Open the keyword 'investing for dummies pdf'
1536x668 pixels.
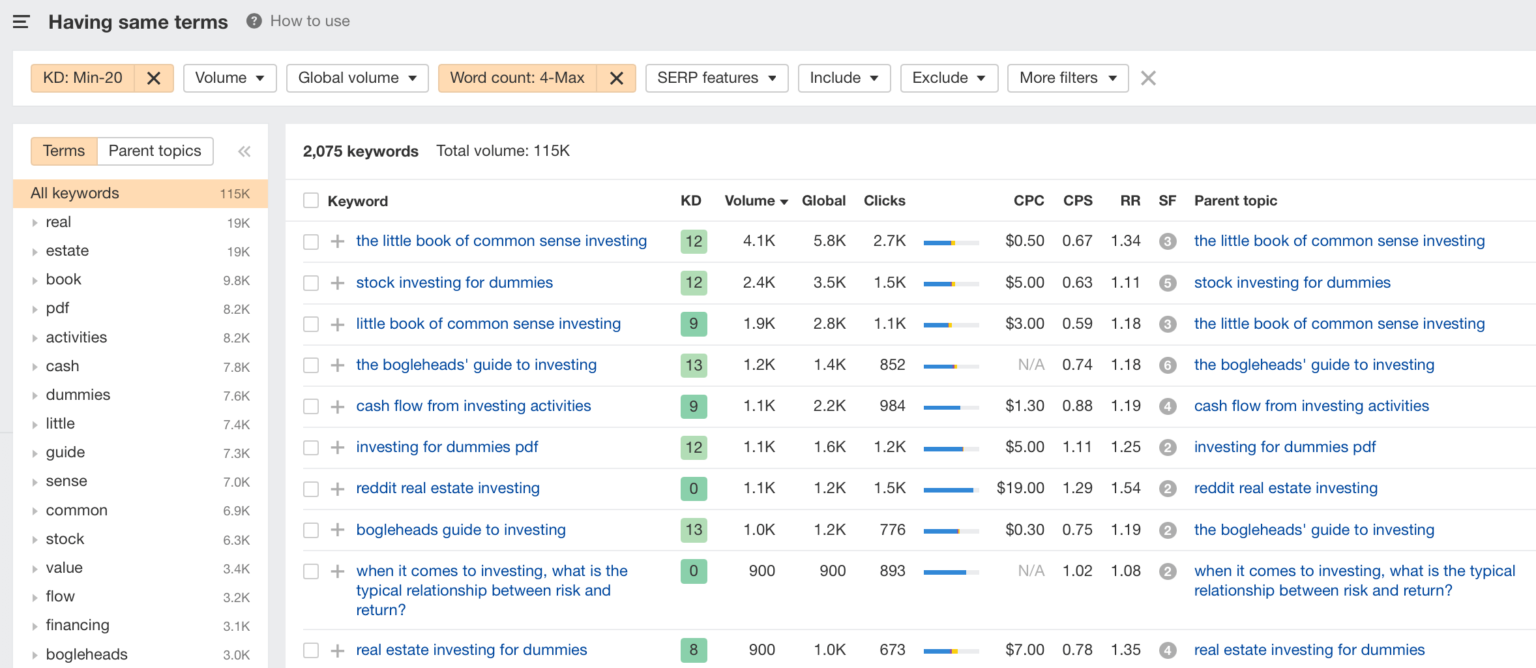[447, 447]
